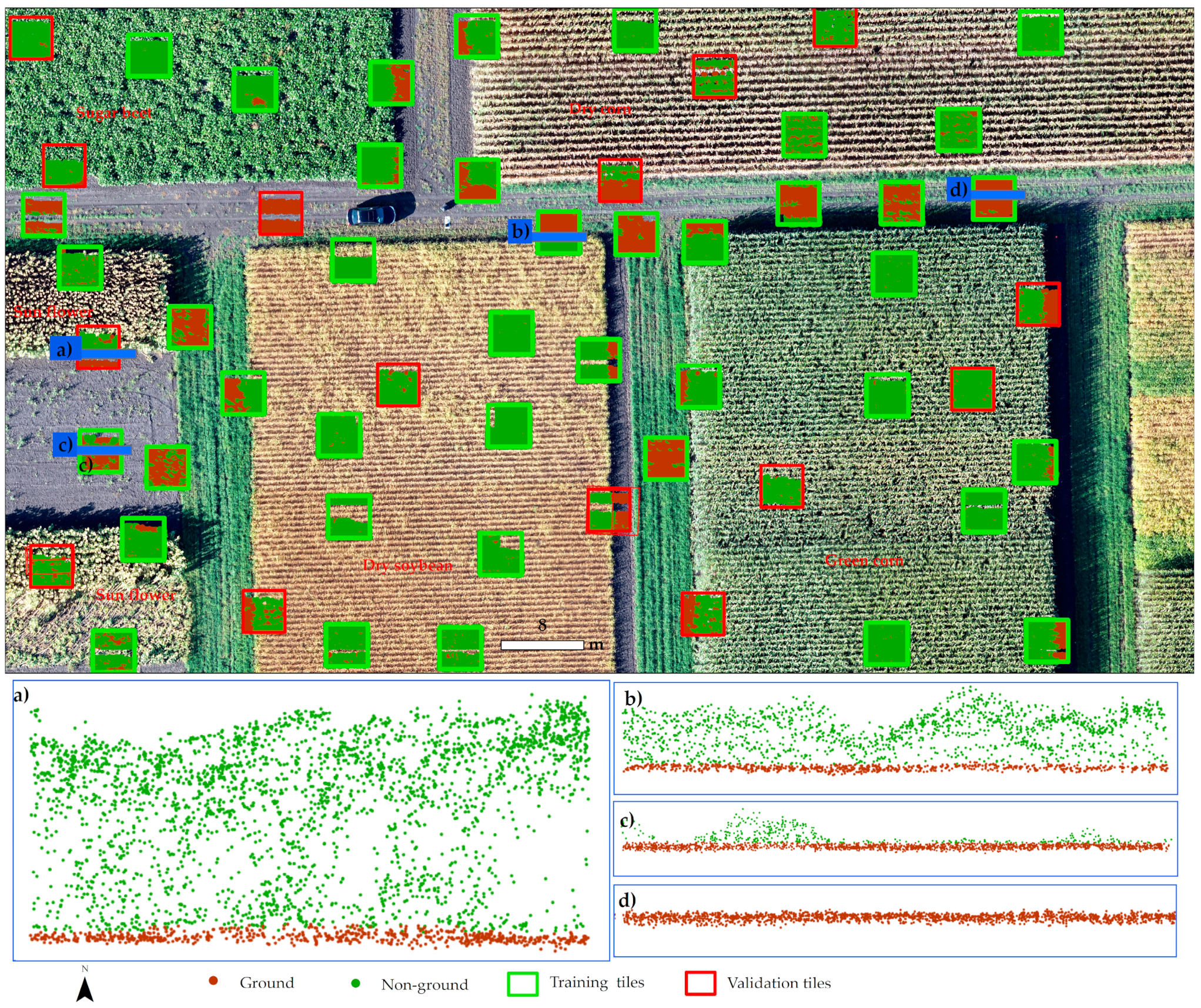Click the 'Dry corn' field label
The image size is (1201, 1008).
(x=600, y=109)
